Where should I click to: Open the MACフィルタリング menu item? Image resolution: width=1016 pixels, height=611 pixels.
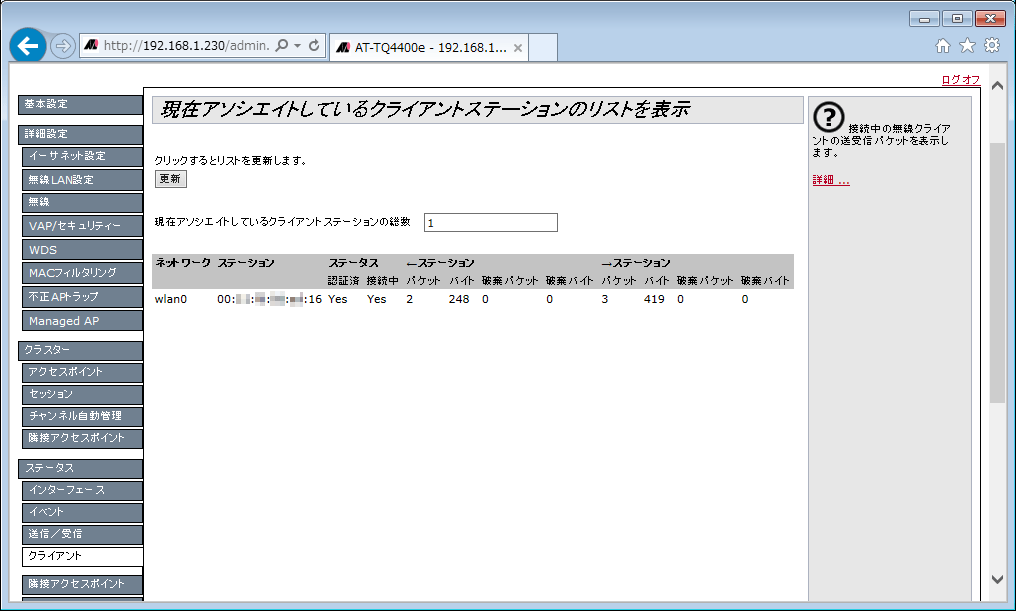tap(83, 273)
